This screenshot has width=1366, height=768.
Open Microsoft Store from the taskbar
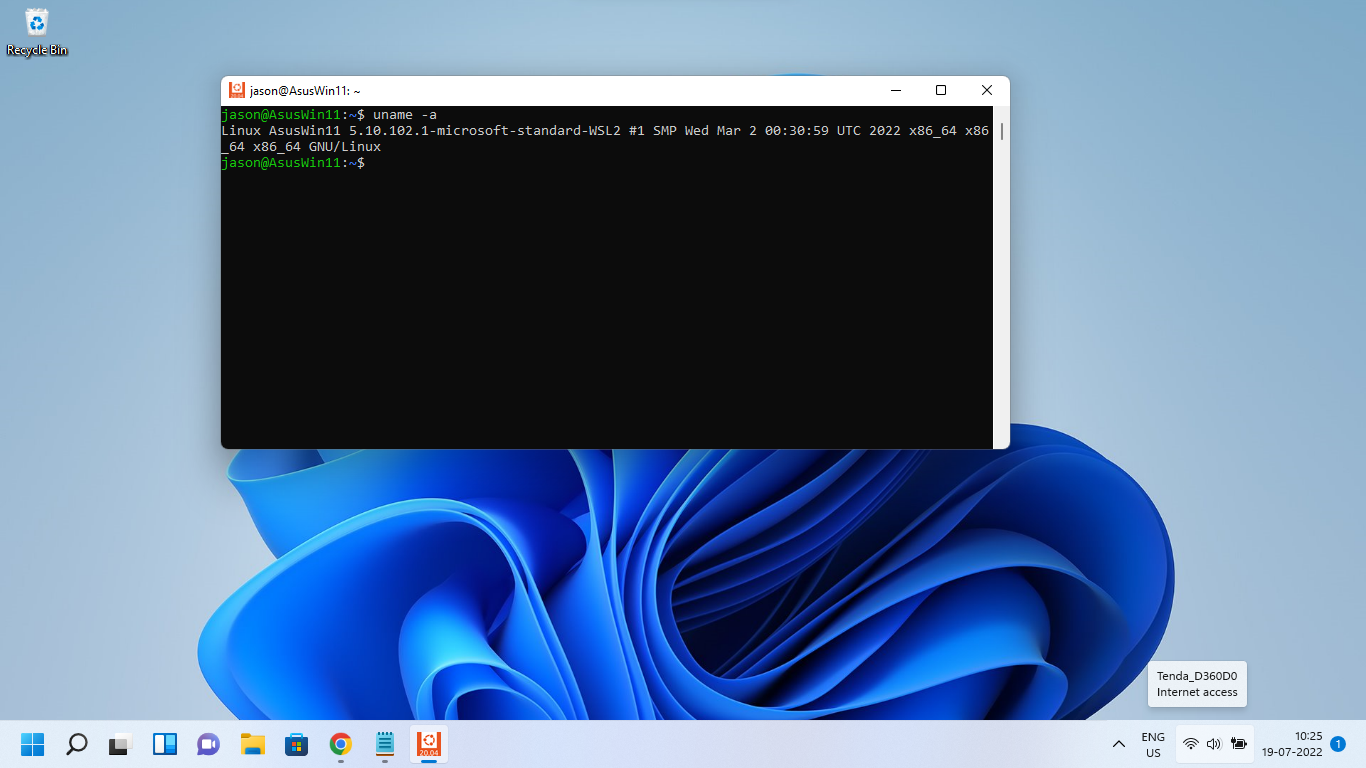296,744
